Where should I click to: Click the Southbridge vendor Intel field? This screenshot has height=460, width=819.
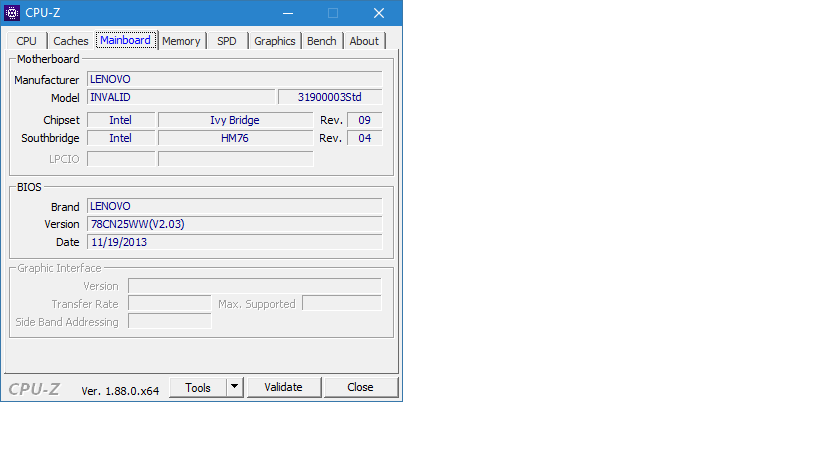[121, 138]
